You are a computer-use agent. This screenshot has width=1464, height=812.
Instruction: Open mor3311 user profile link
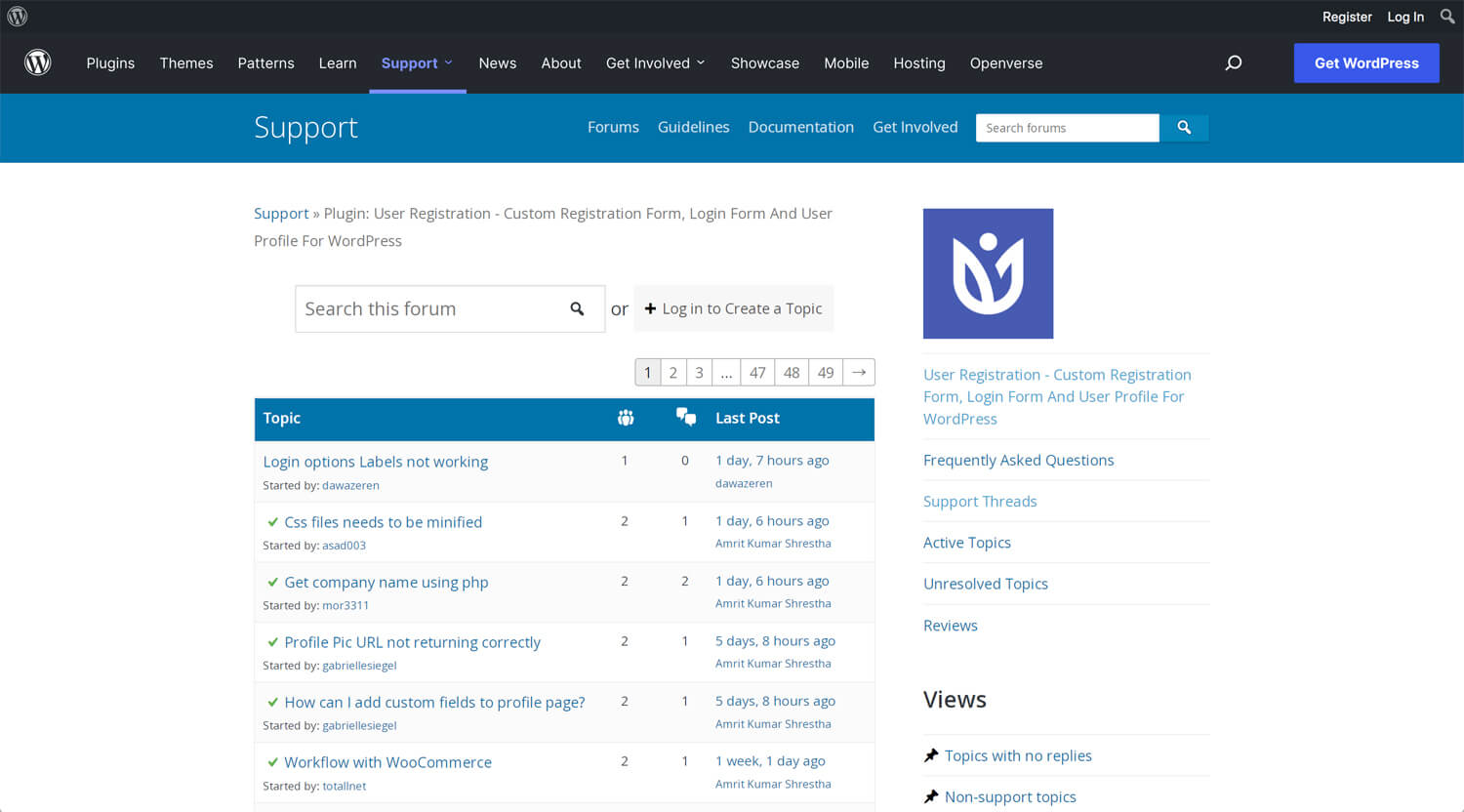tap(346, 605)
